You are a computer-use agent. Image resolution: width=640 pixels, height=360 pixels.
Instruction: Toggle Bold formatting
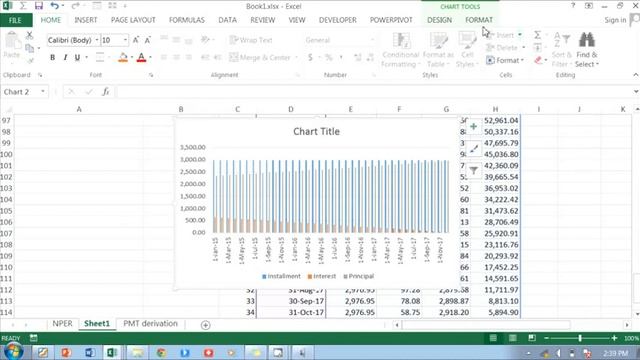point(52,58)
